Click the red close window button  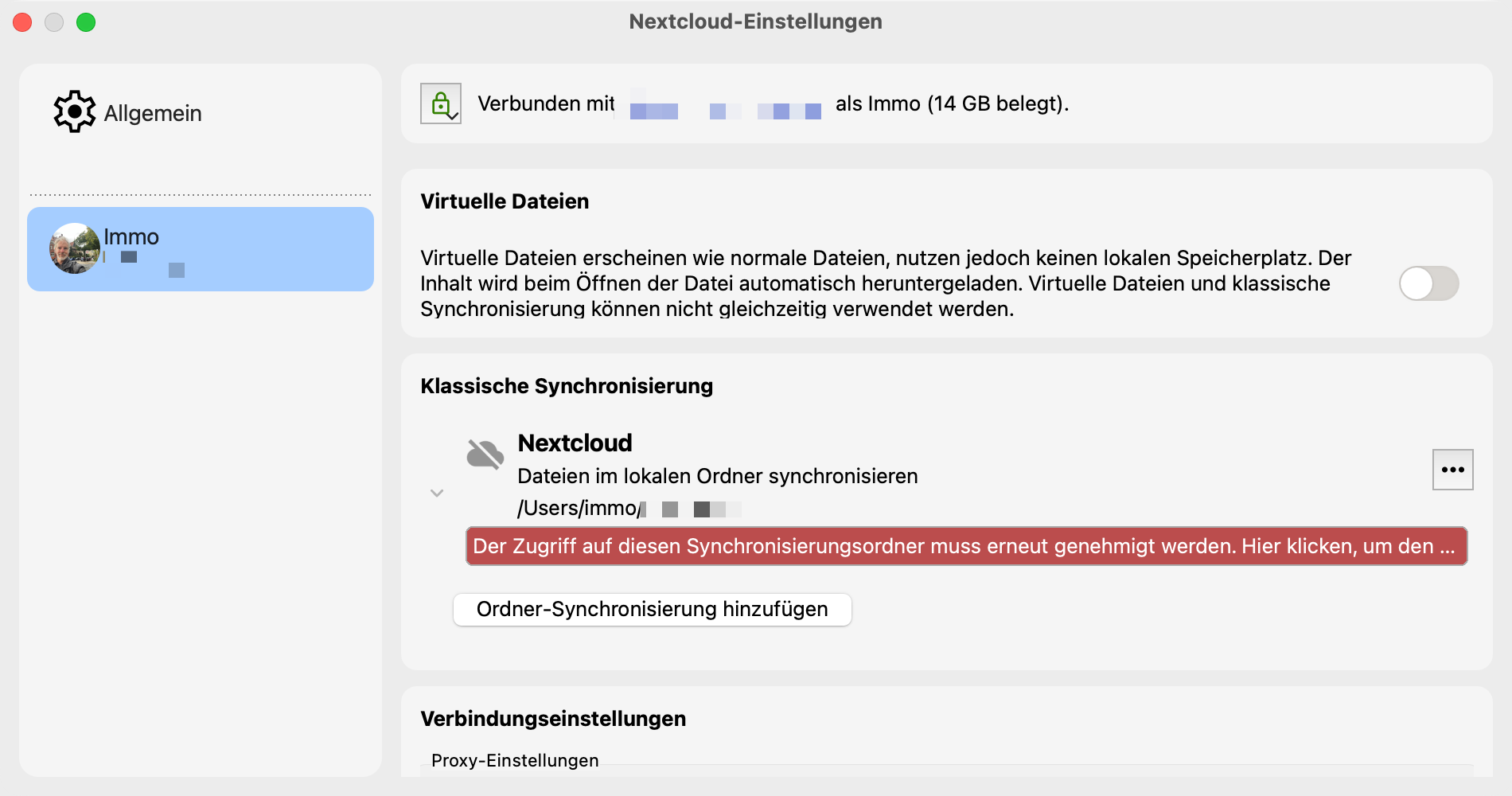point(22,22)
